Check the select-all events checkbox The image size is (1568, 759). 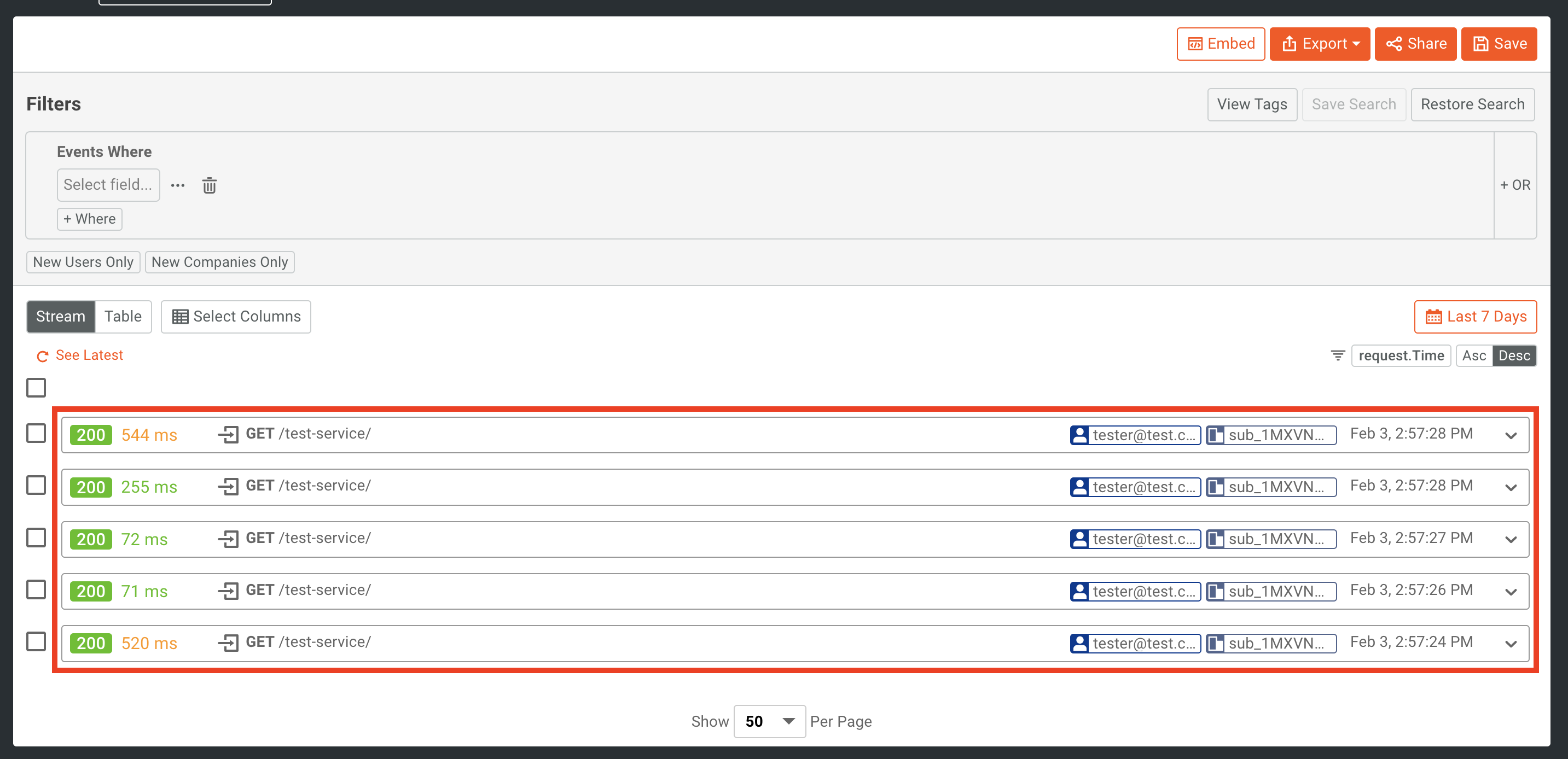pyautogui.click(x=36, y=387)
